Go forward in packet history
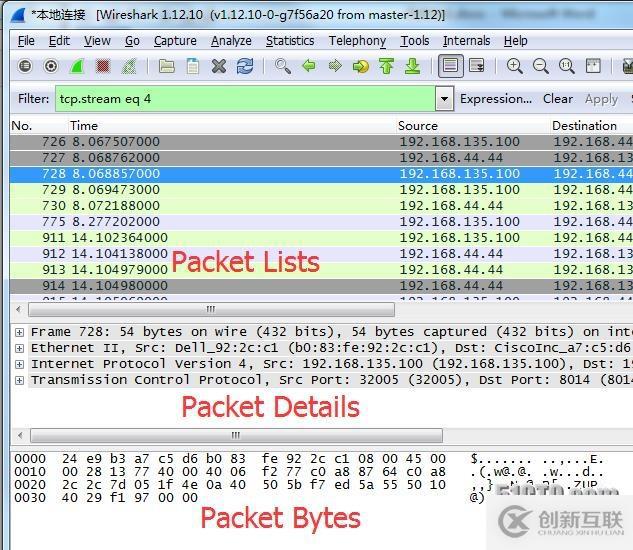This screenshot has width=633, height=550. 335,66
